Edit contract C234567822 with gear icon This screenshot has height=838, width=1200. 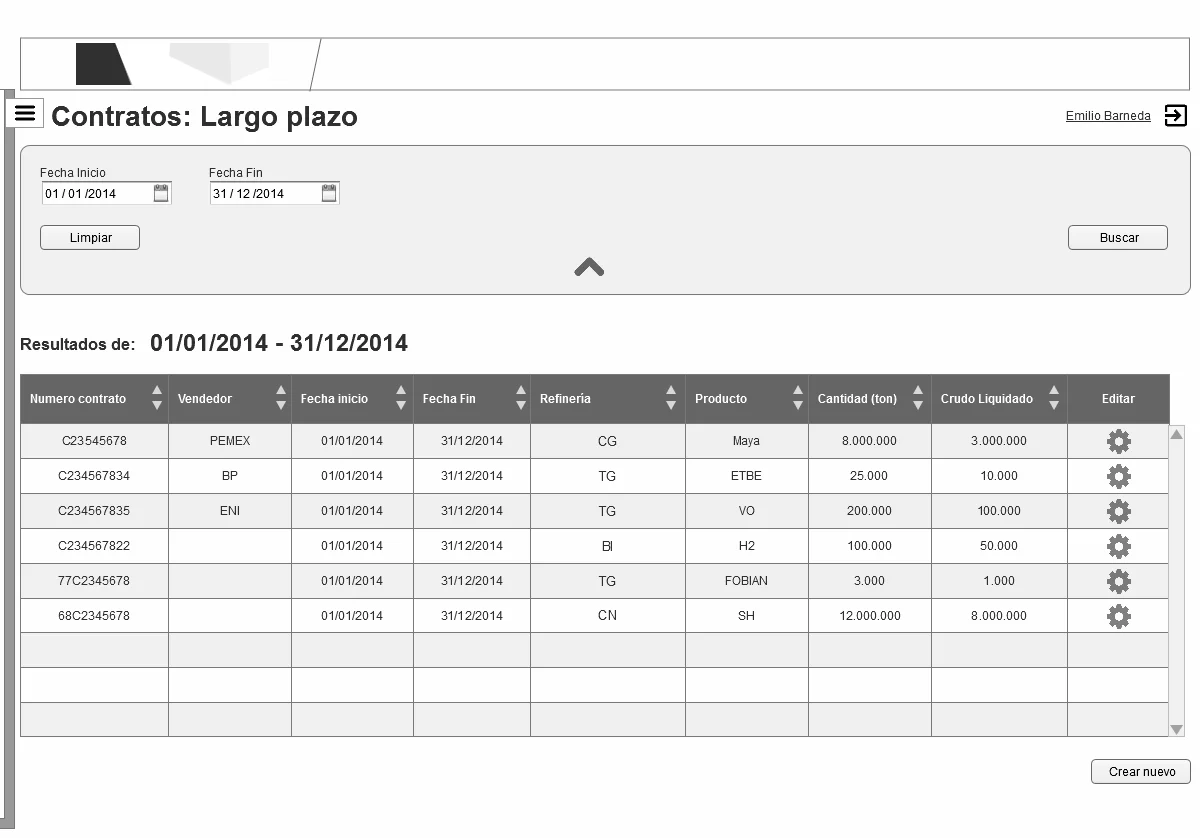[1118, 546]
